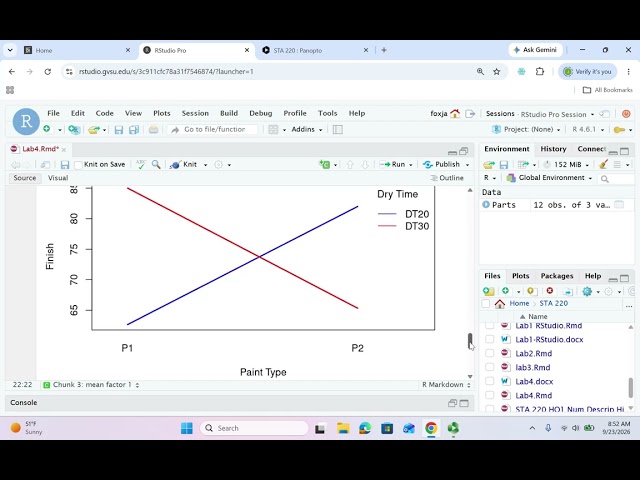Open the Chunk 3: mean factor 1 navigator
This screenshot has height=480, width=640.
(x=91, y=385)
